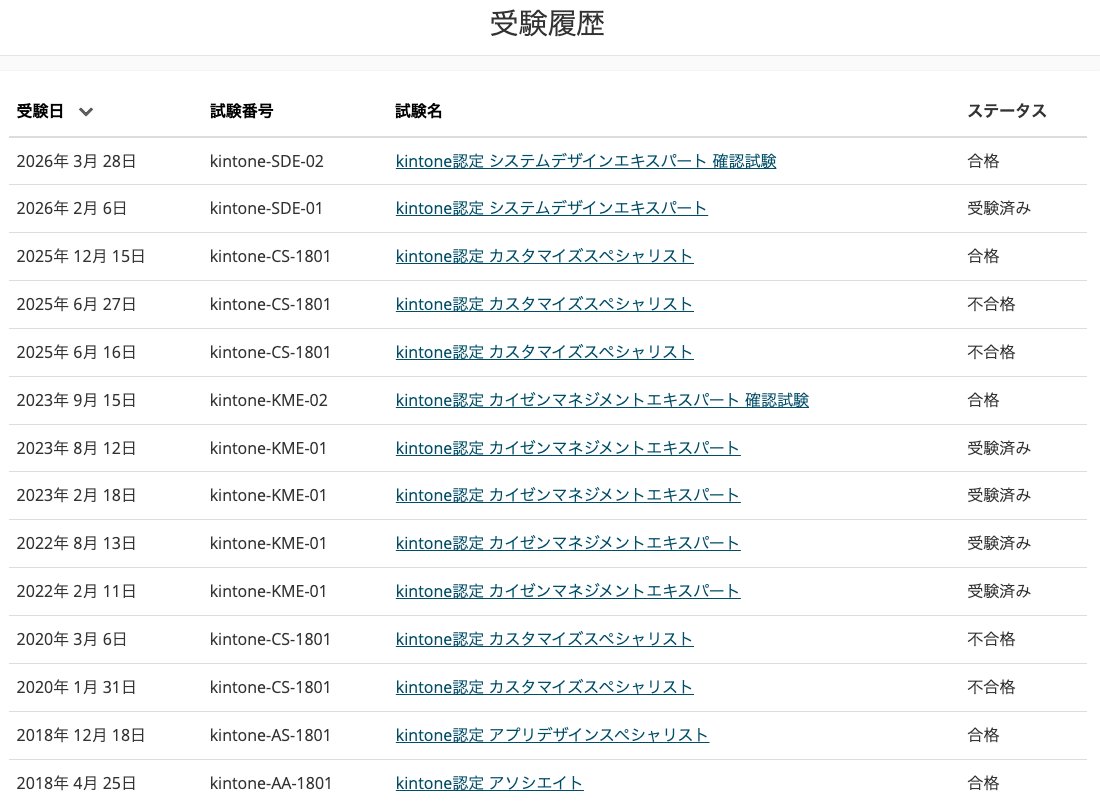This screenshot has width=1100, height=812.
Task: Click 不合格 status in 2020年 3月 6日 row
Action: [991, 639]
